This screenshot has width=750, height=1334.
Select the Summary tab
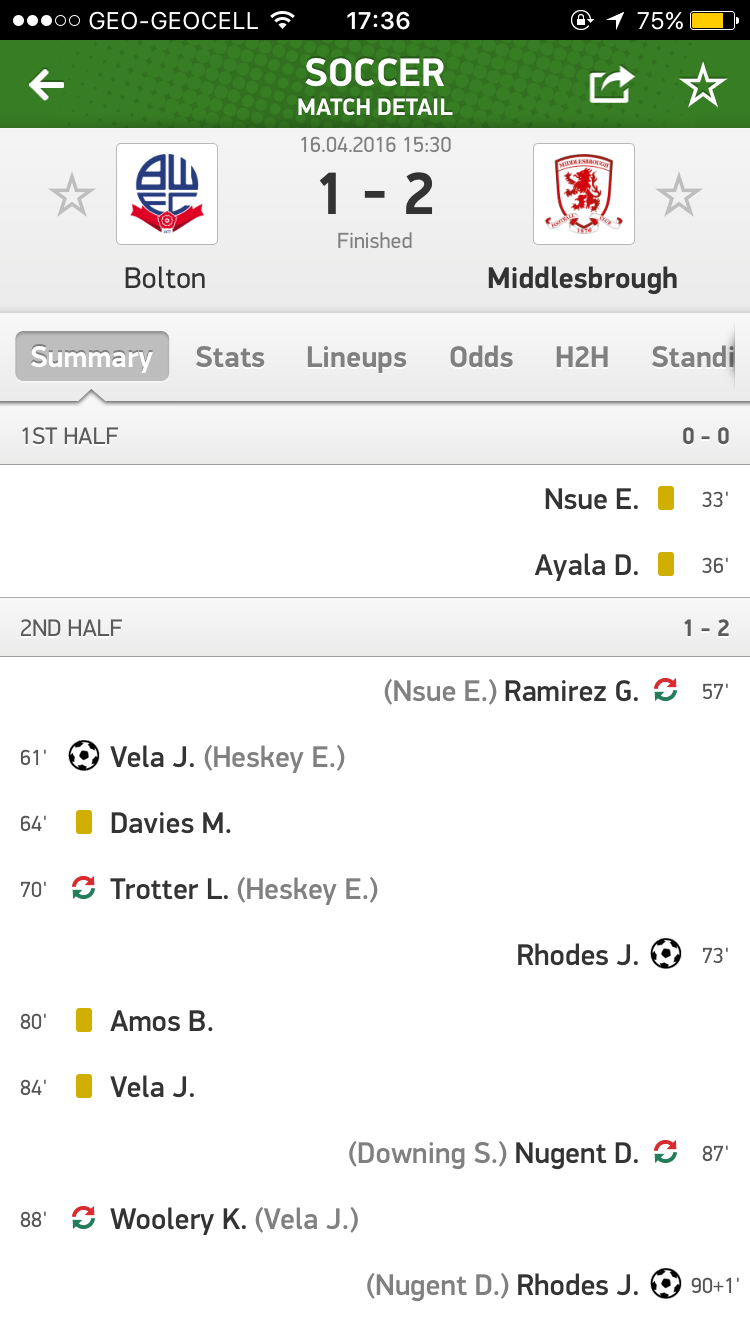coord(91,357)
